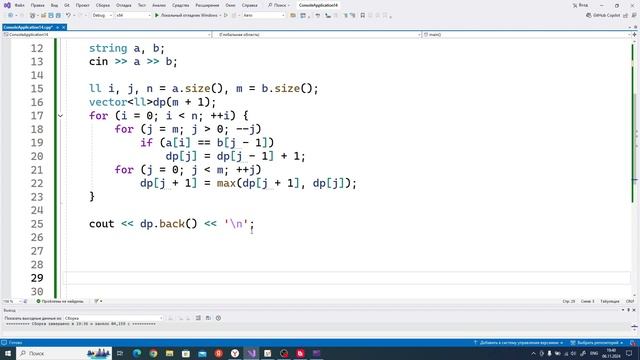Click line number 25 in the gutter
The width and height of the screenshot is (640, 360).
tap(37, 224)
